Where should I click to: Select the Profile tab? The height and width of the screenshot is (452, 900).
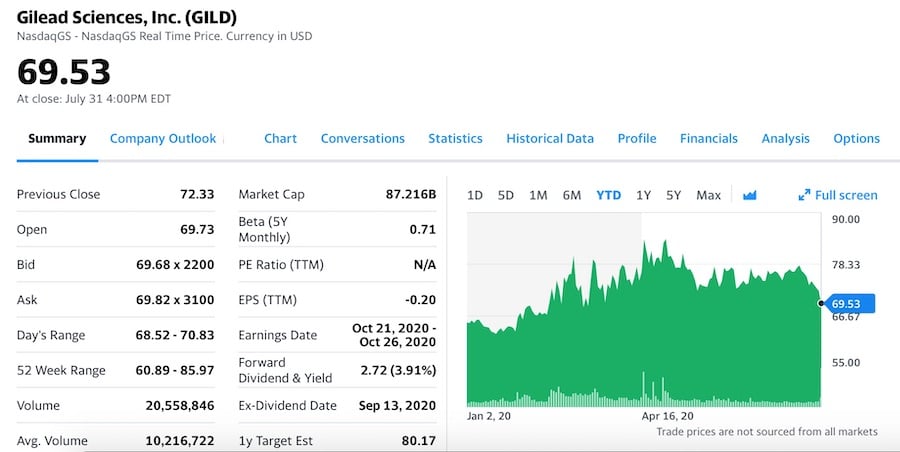click(x=636, y=138)
